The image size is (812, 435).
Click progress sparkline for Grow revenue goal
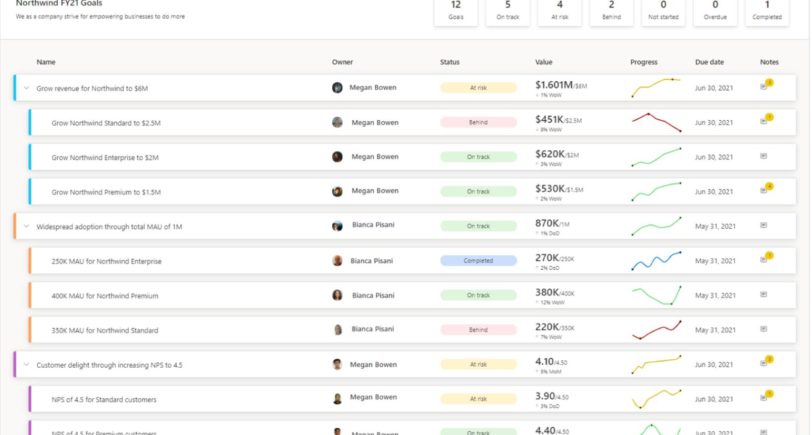656,88
